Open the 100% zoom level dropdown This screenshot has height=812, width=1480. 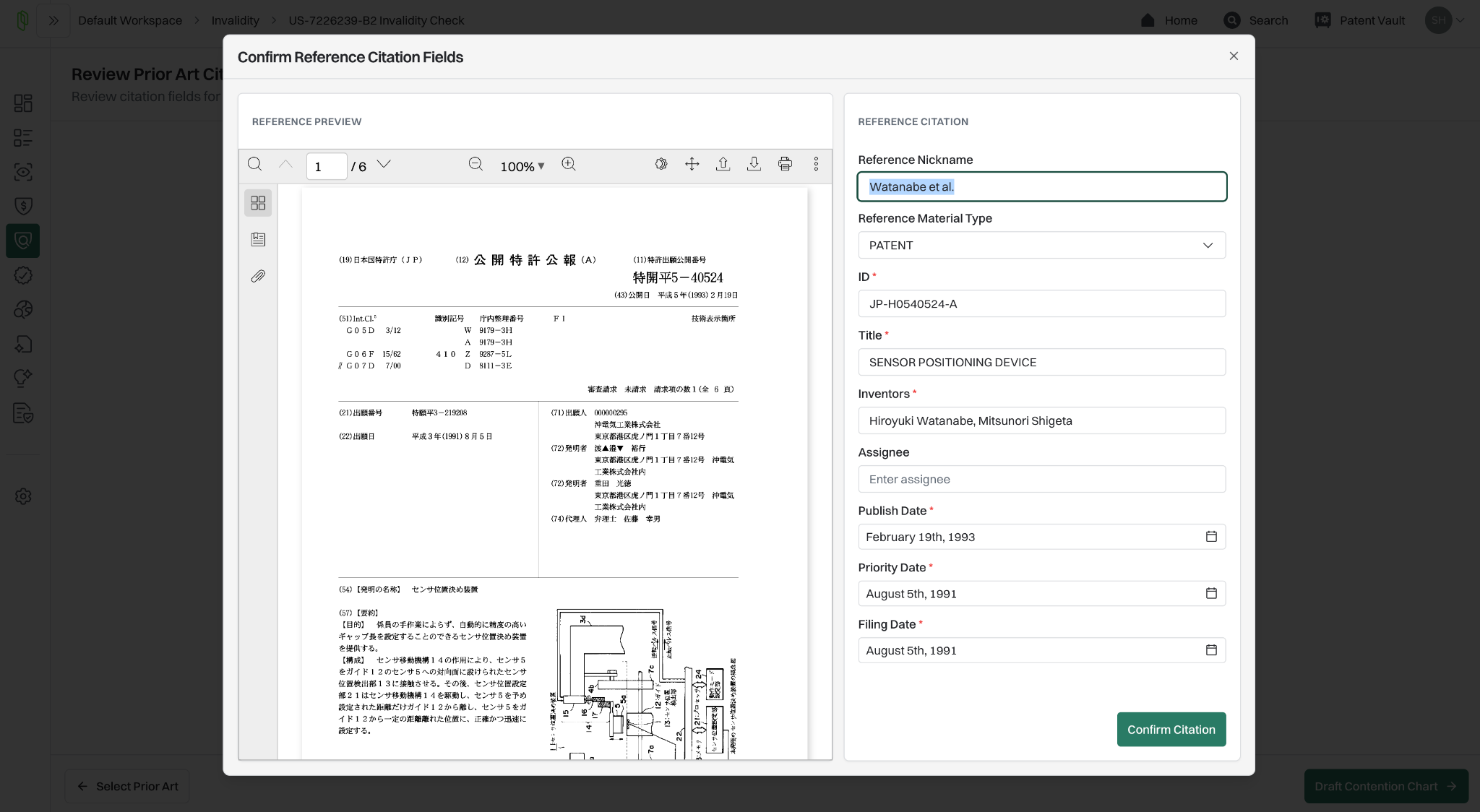click(522, 166)
